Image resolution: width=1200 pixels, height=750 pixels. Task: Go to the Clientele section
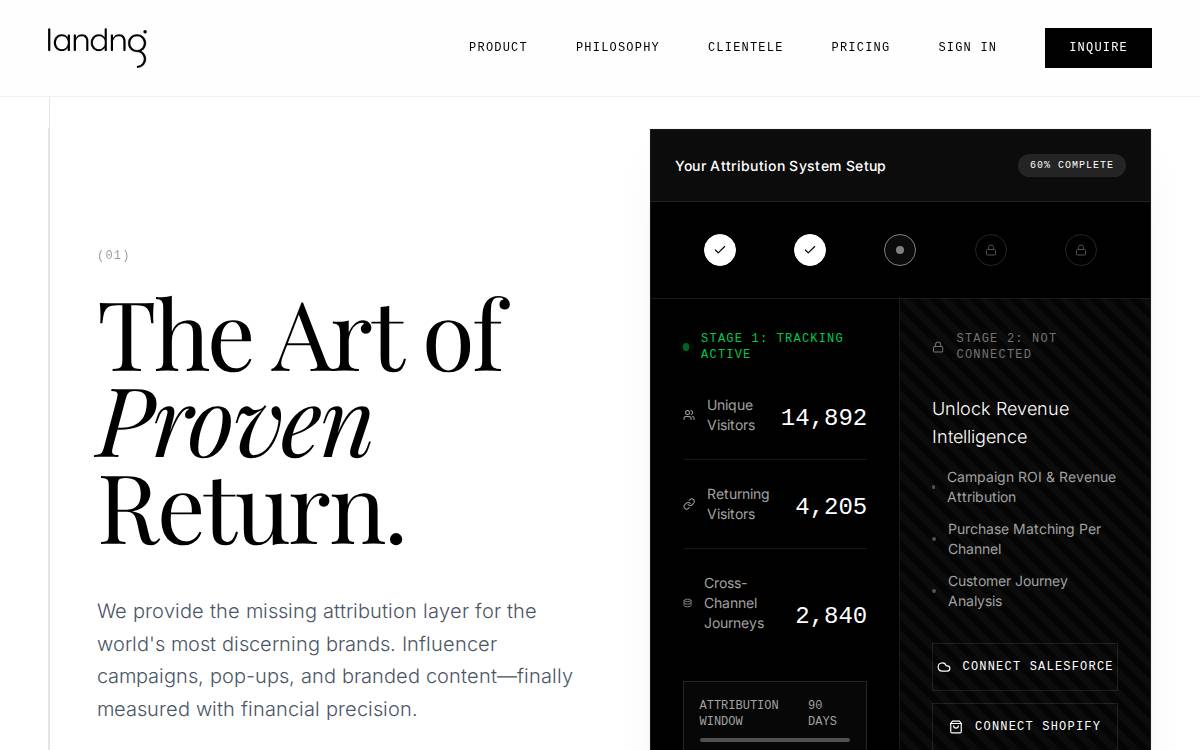click(x=745, y=47)
